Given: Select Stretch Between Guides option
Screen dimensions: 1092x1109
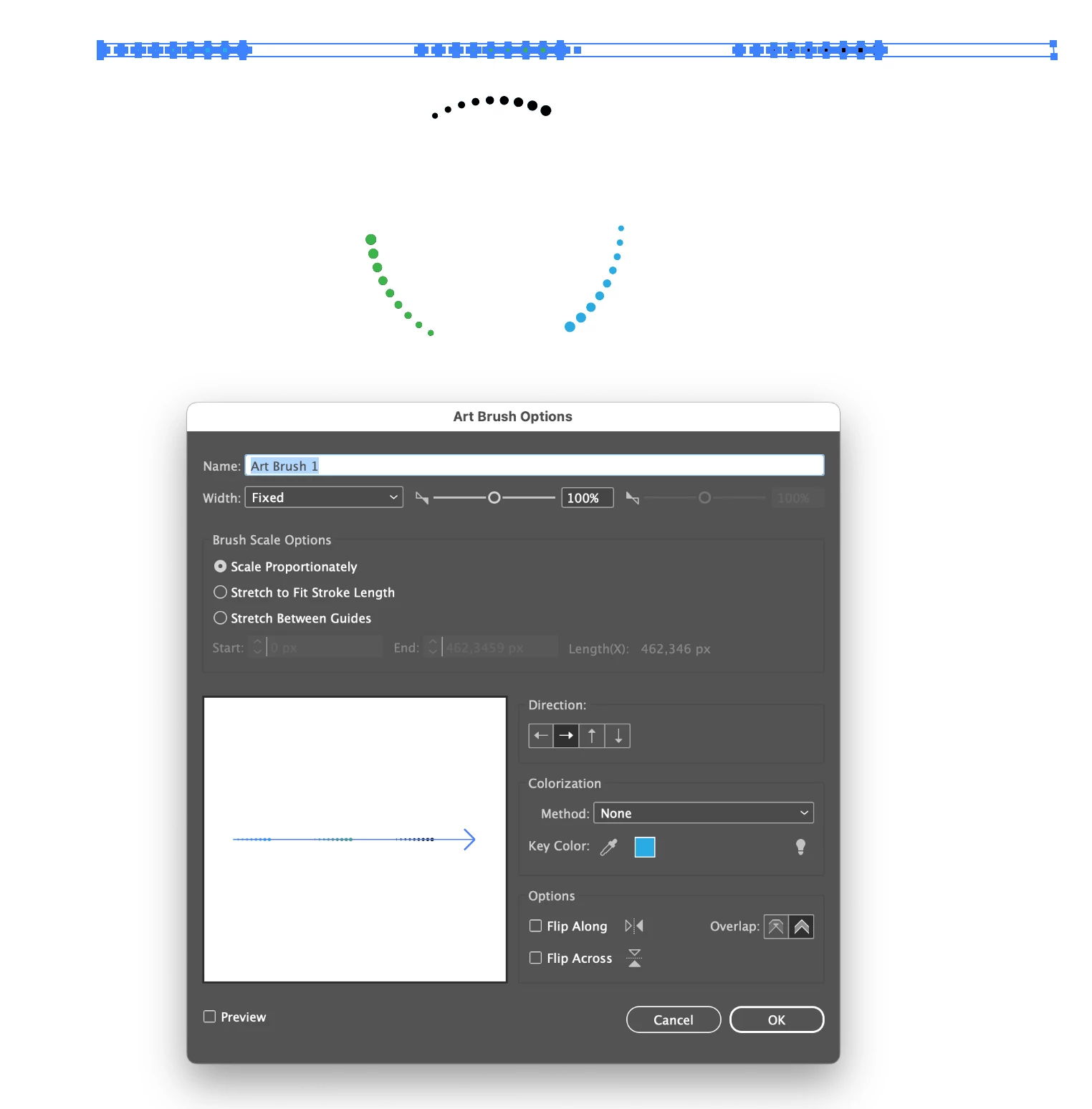Looking at the screenshot, I should coord(220,618).
